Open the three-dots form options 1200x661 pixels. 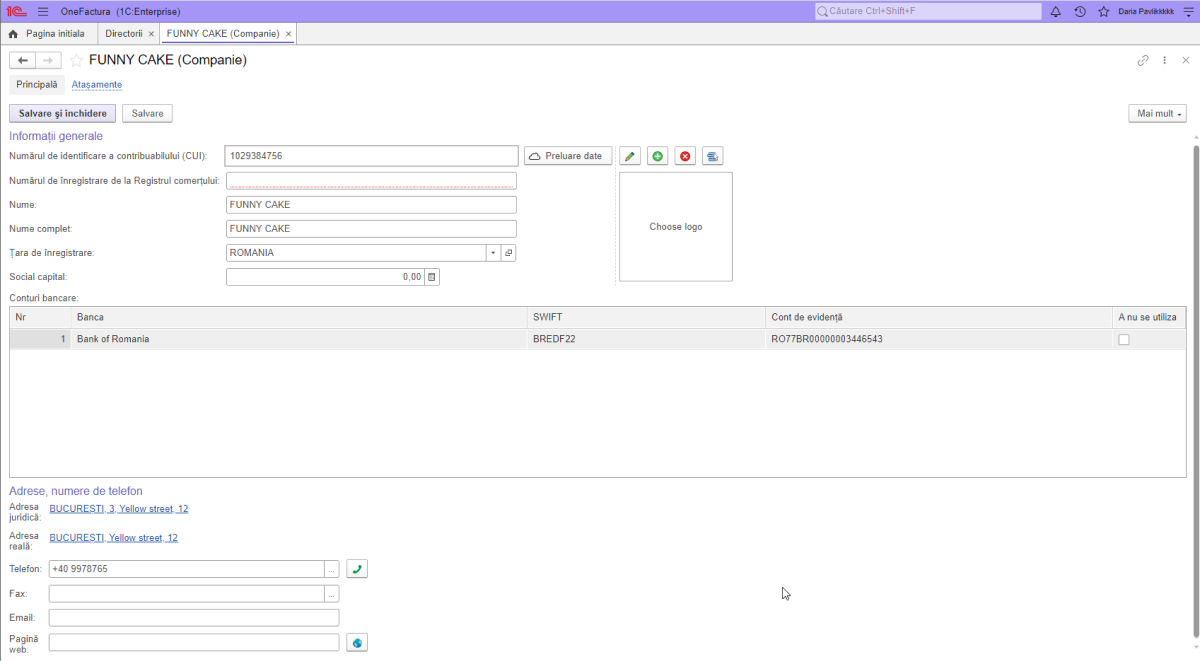click(x=1165, y=60)
